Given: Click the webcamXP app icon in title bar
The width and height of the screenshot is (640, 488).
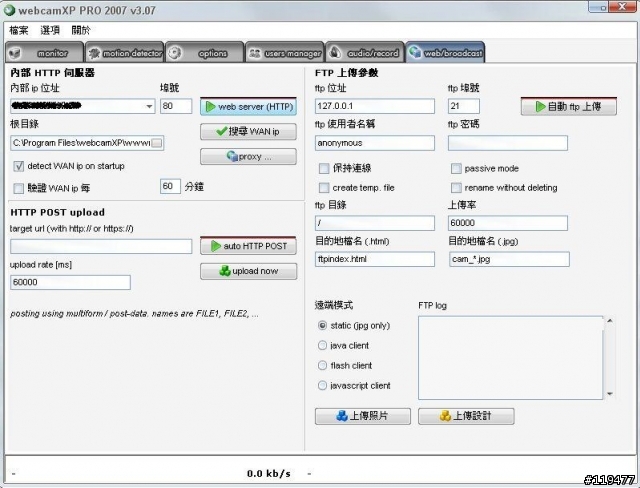Looking at the screenshot, I should pyautogui.click(x=9, y=10).
